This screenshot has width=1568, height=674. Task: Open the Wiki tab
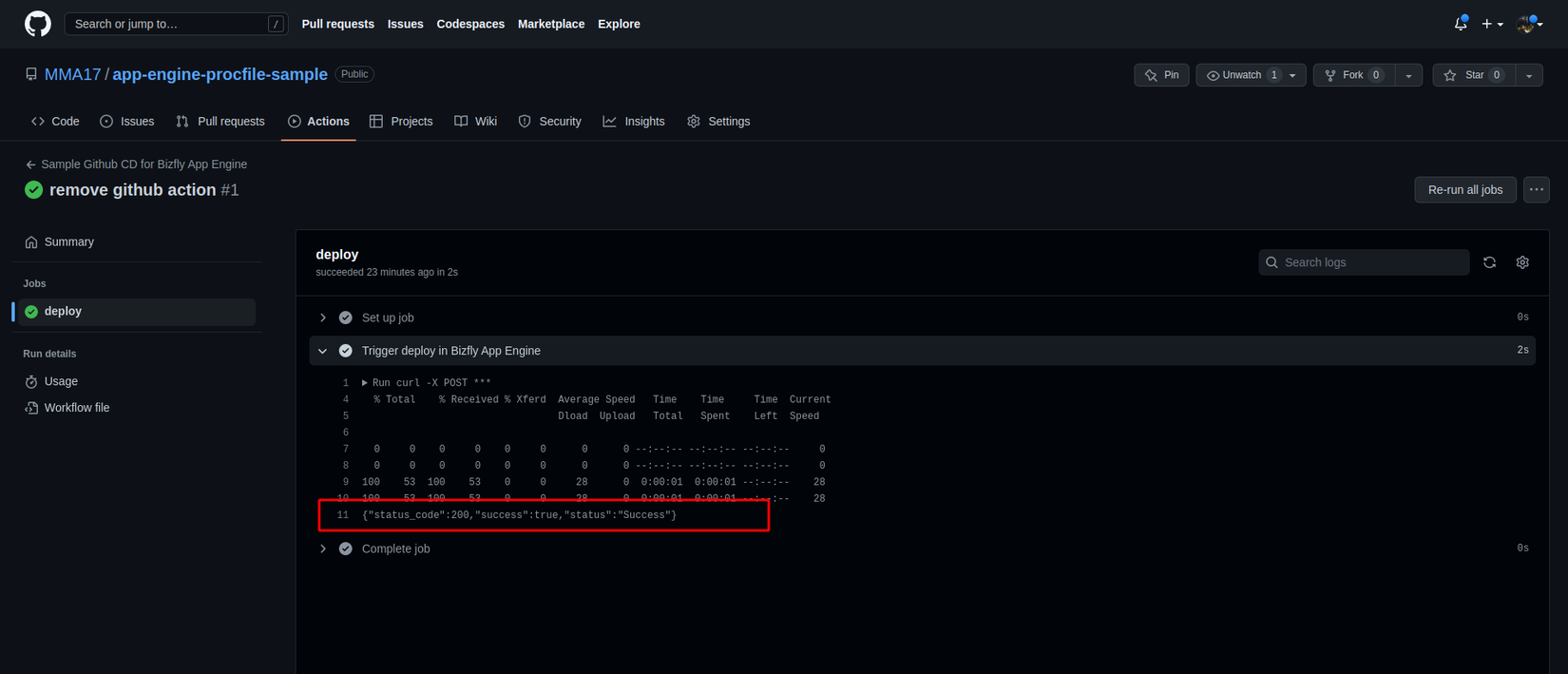click(x=476, y=122)
